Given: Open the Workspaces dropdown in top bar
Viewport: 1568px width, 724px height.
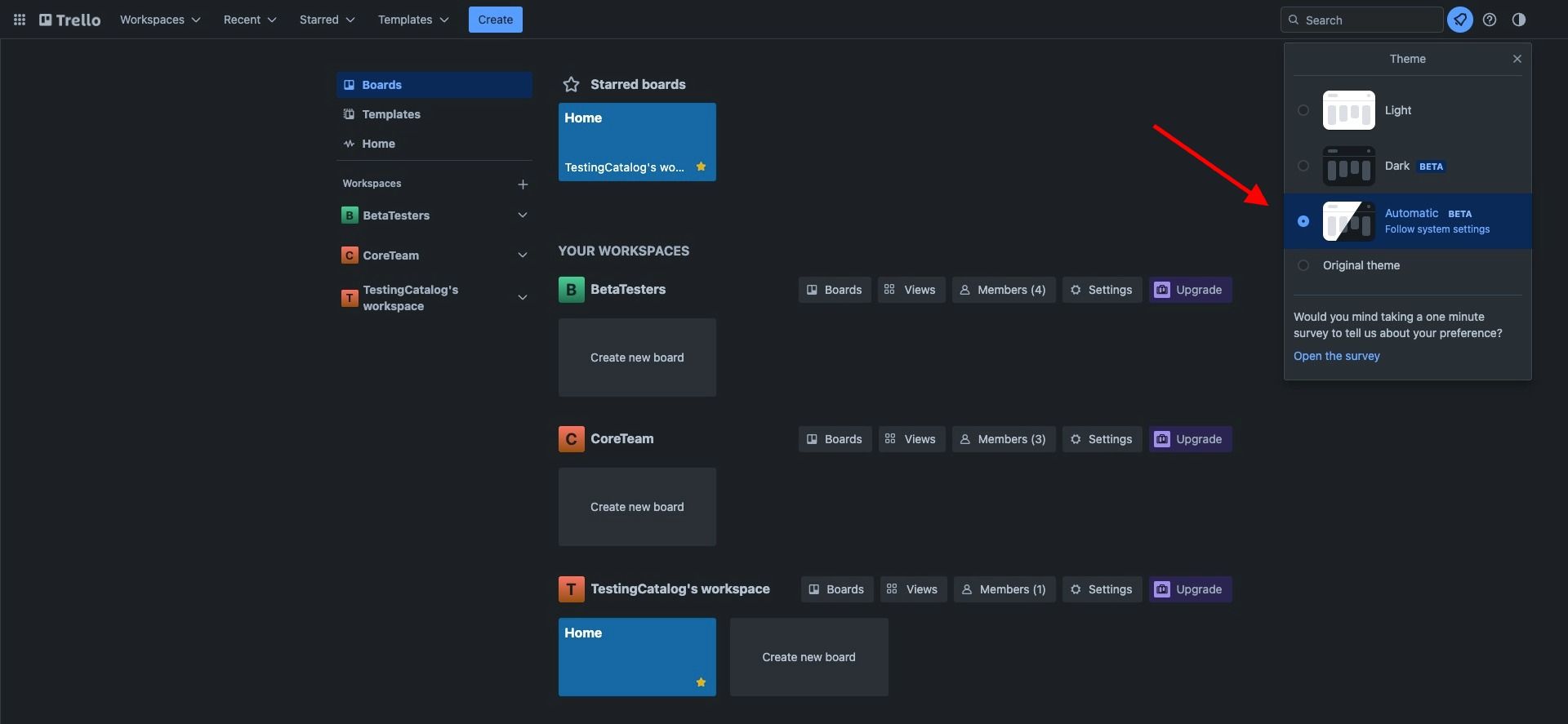Looking at the screenshot, I should click(160, 20).
